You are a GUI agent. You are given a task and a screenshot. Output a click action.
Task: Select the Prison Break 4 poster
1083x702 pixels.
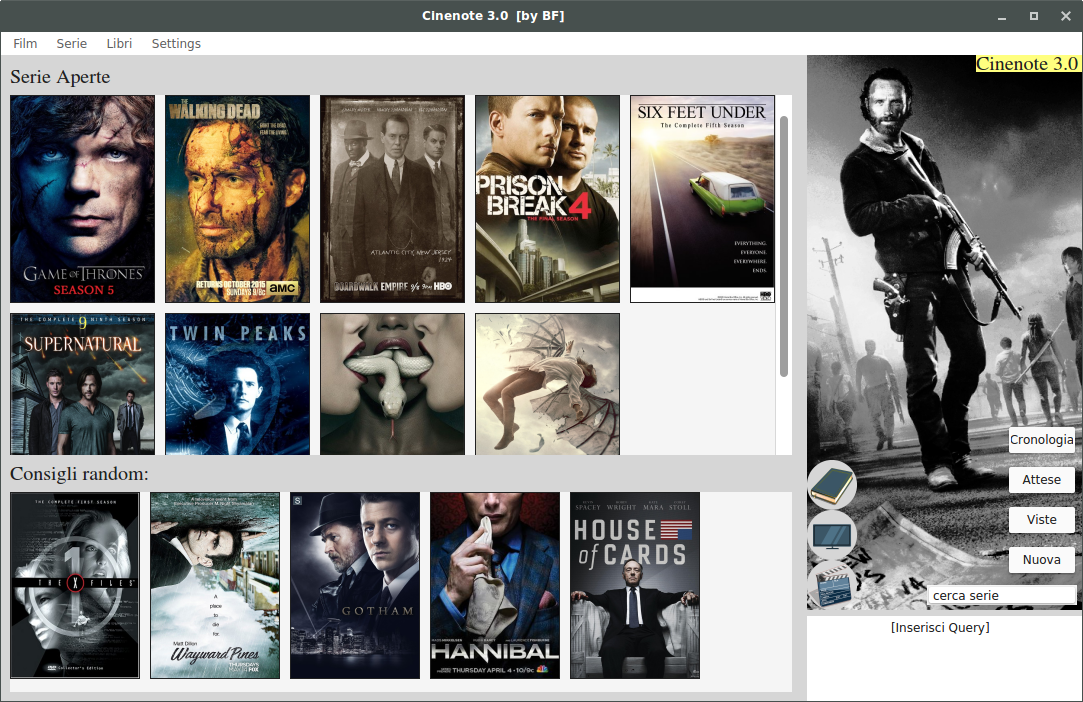(548, 199)
